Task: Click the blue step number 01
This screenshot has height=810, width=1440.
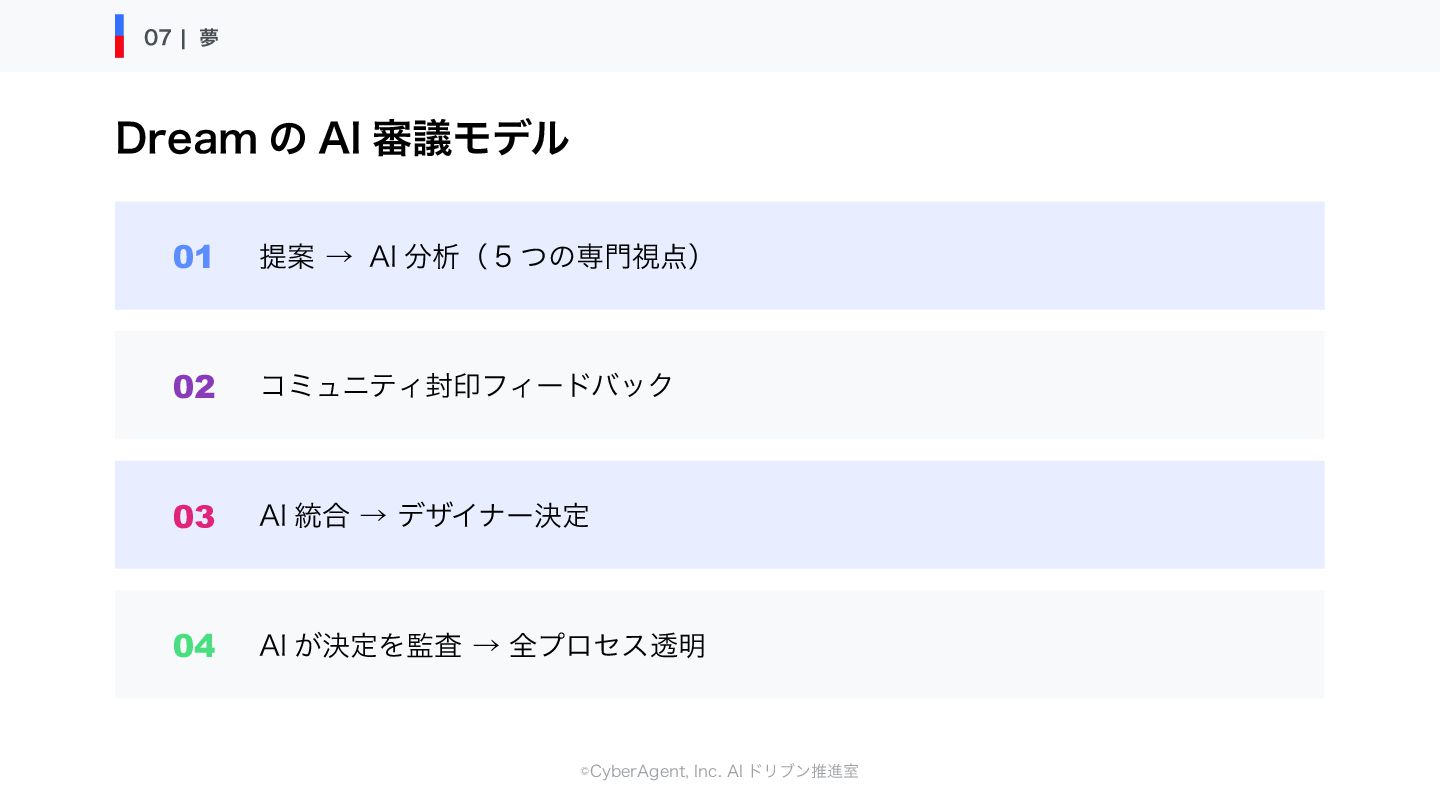Action: coord(193,257)
